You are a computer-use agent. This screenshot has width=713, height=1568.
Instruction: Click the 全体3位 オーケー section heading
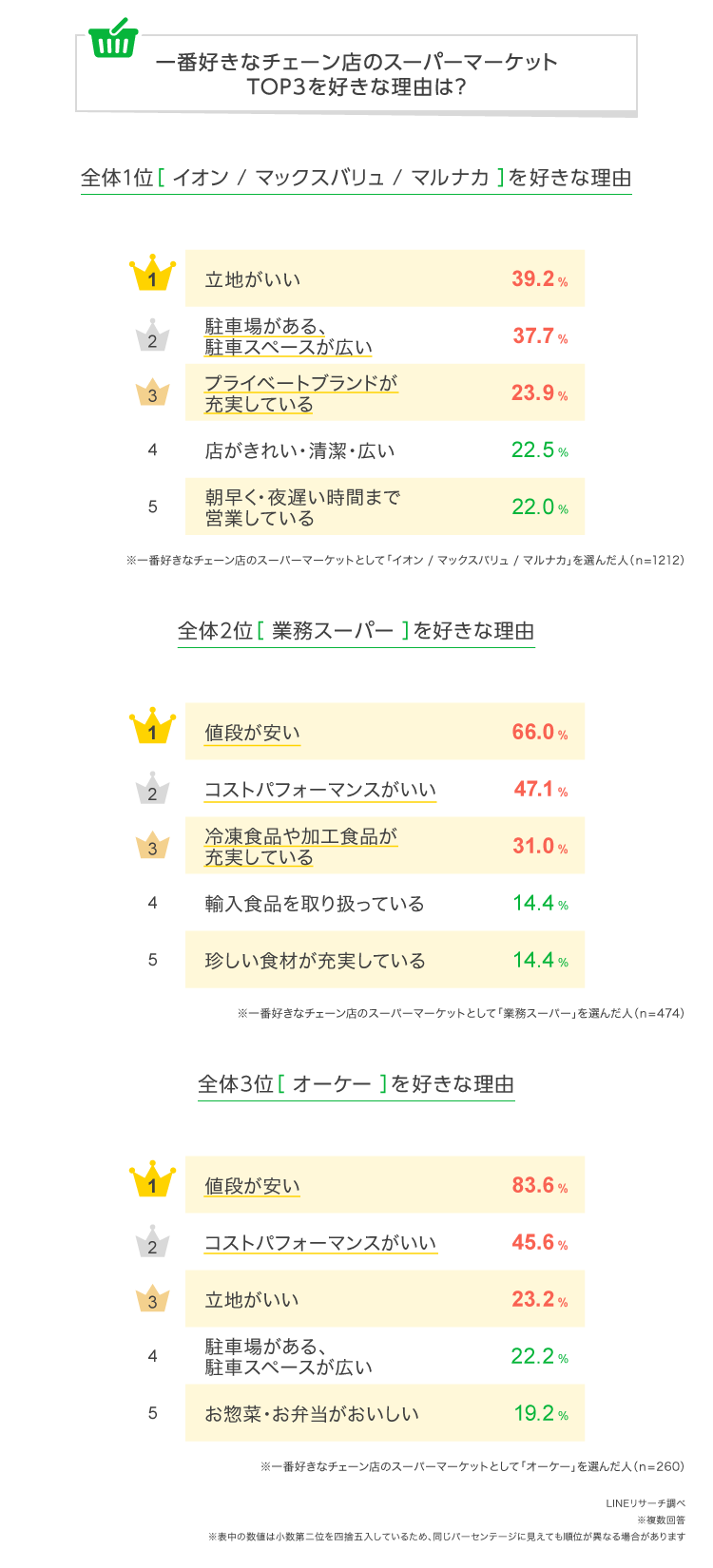[356, 1085]
